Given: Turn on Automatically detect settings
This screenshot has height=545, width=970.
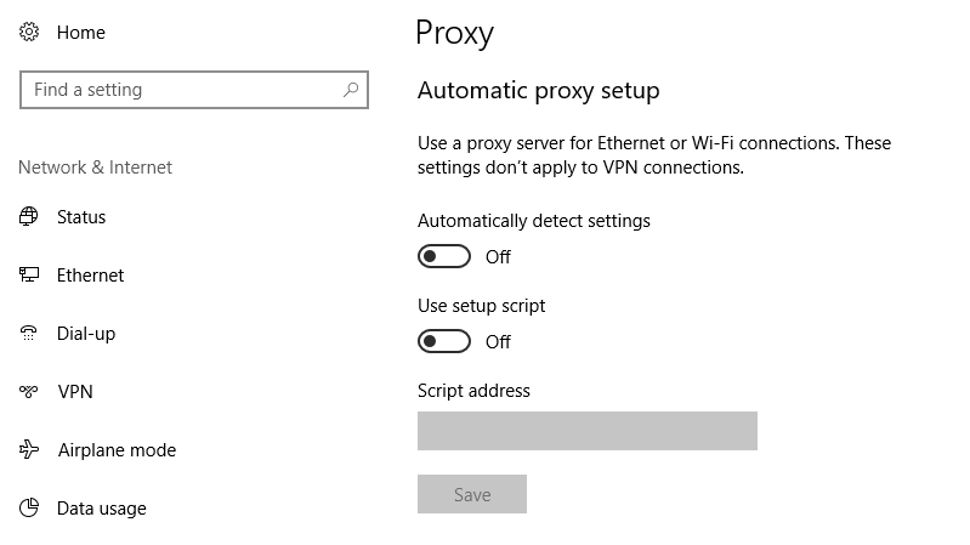Looking at the screenshot, I should [x=444, y=257].
